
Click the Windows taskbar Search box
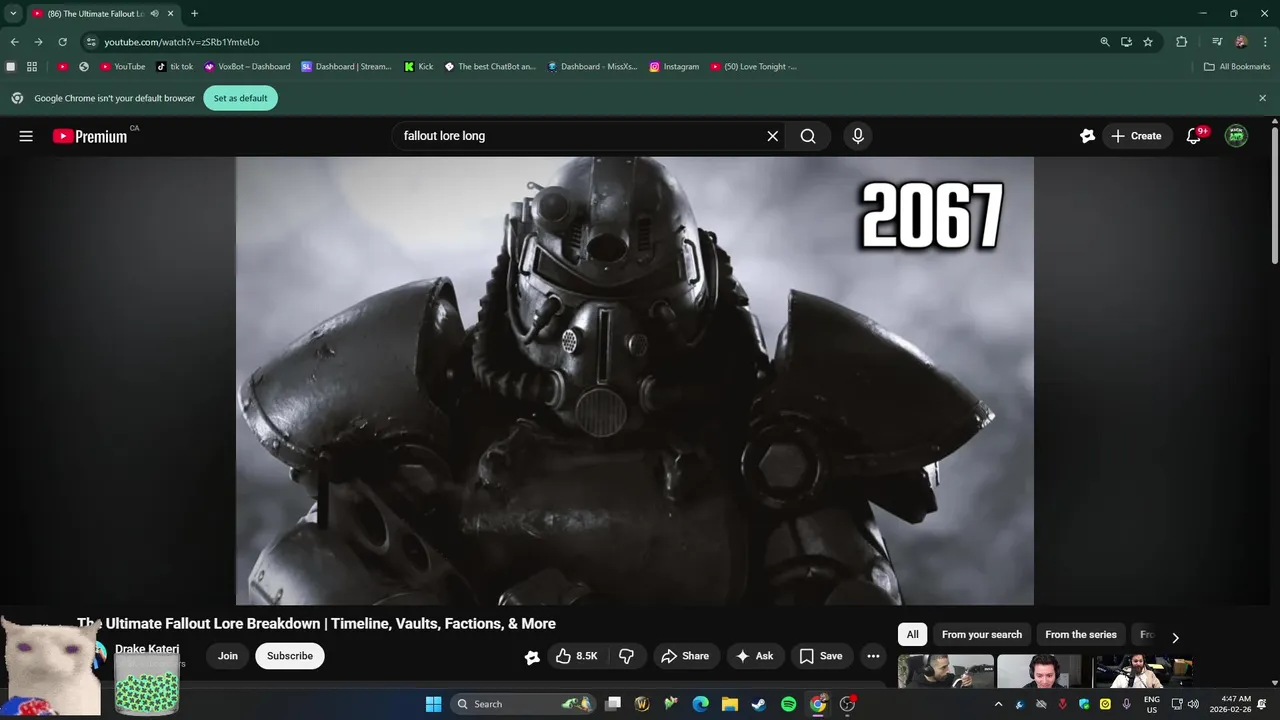523,704
